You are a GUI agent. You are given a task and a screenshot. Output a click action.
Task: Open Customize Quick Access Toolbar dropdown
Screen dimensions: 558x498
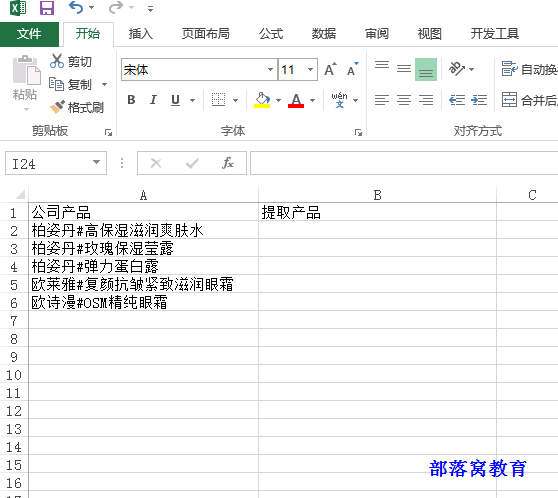tap(151, 9)
